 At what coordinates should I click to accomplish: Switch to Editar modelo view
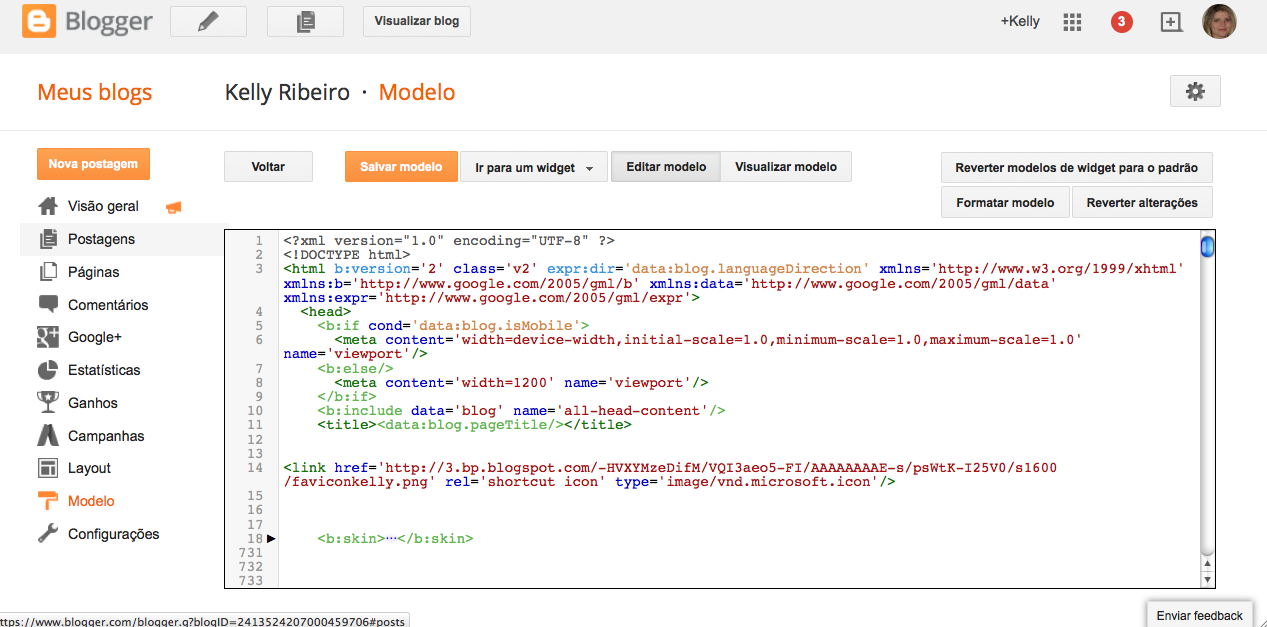[x=666, y=167]
